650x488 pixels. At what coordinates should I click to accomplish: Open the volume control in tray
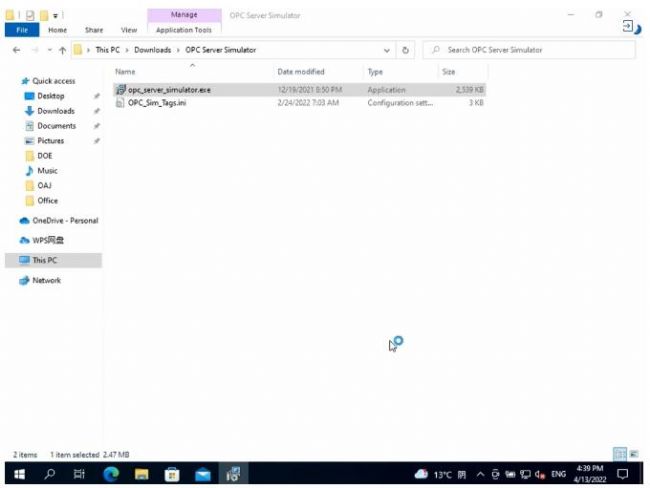(540, 474)
